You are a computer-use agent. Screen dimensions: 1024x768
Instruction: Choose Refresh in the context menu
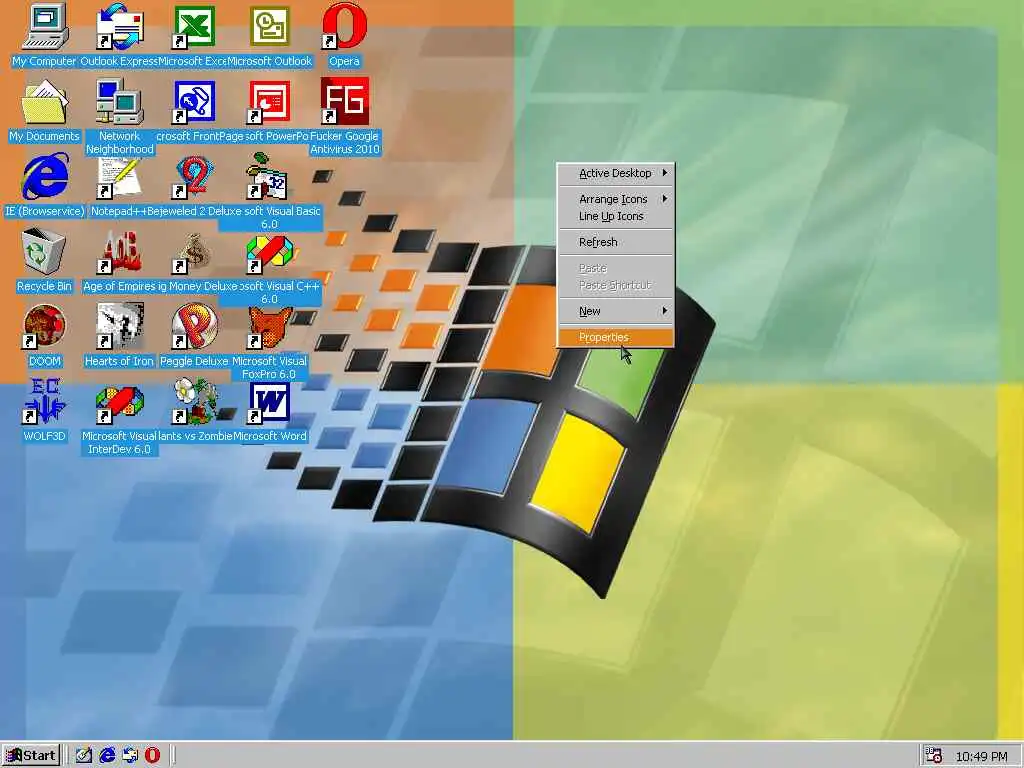pos(616,242)
